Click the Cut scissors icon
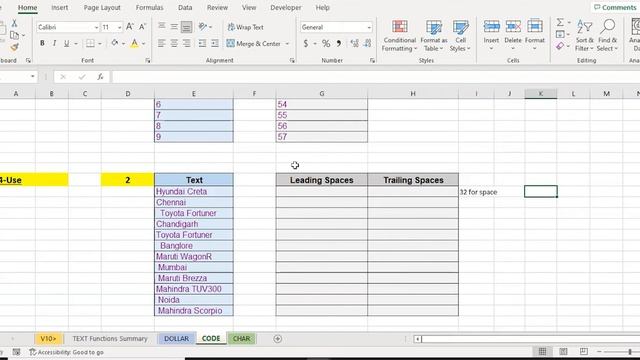Viewport: 640px width, 360px height. (x=14, y=23)
